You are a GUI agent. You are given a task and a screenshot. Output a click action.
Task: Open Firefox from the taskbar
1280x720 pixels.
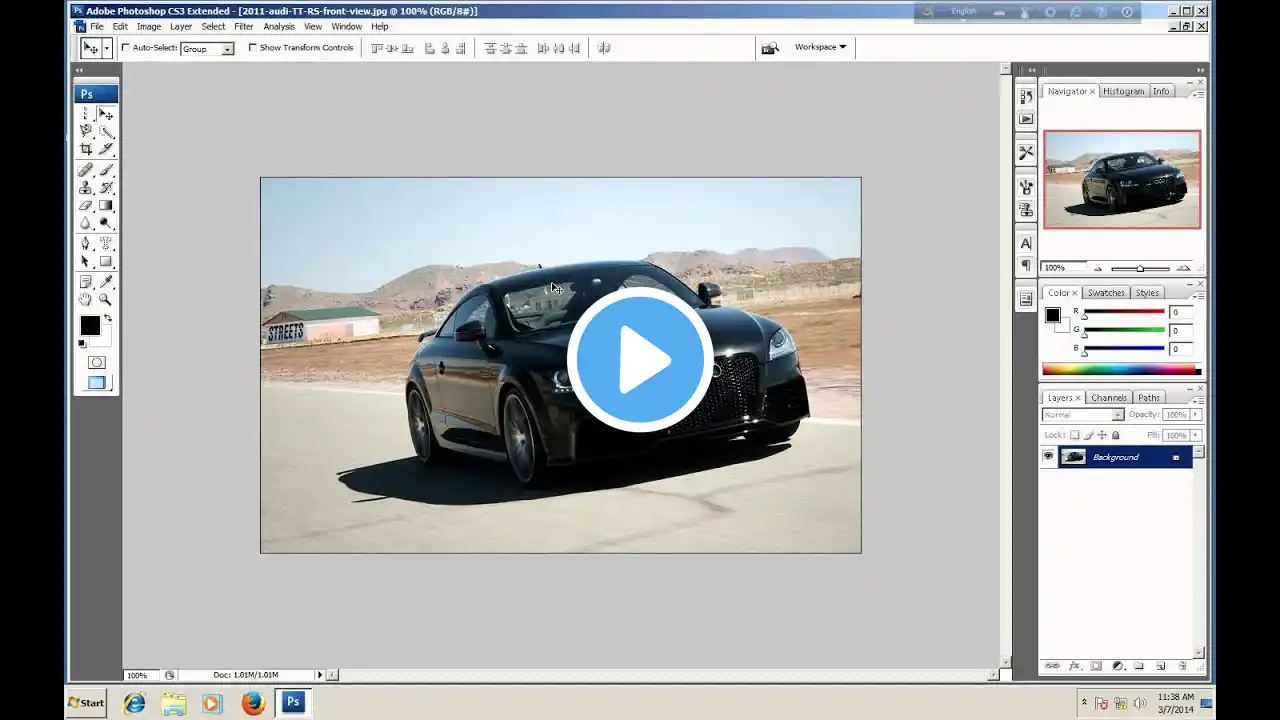[253, 703]
